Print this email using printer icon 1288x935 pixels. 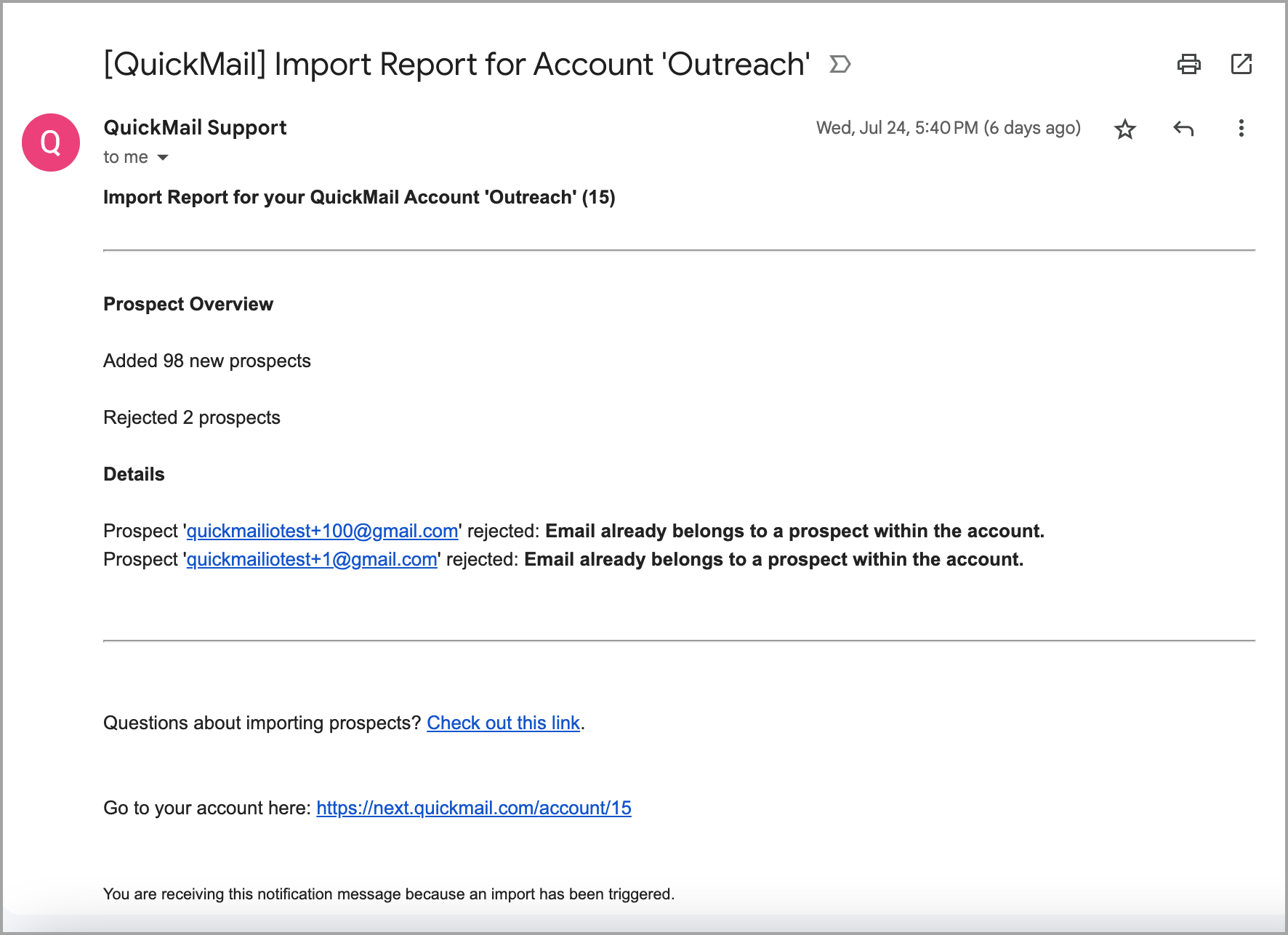[x=1188, y=64]
